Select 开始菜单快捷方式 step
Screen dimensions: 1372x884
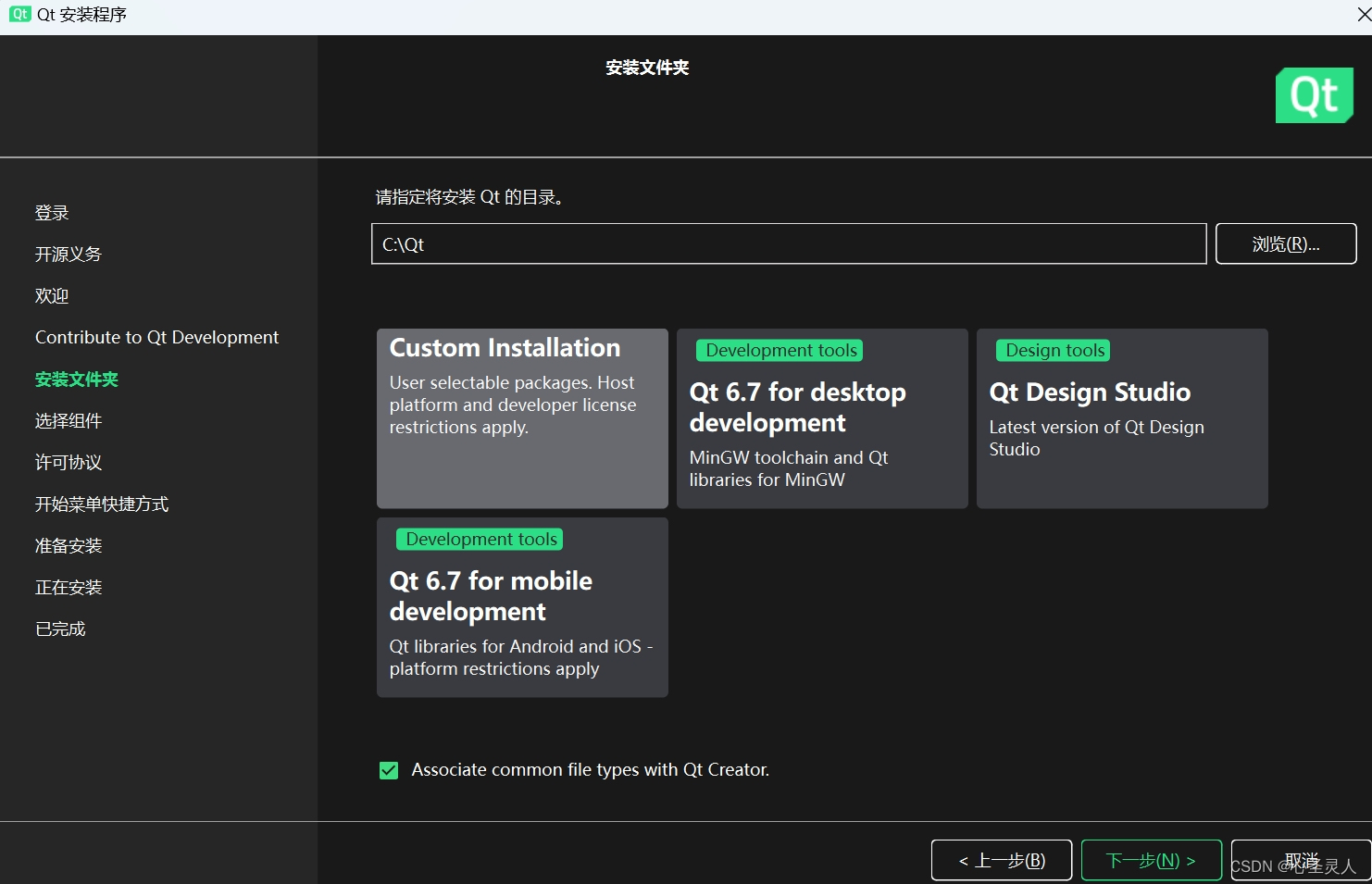(101, 504)
